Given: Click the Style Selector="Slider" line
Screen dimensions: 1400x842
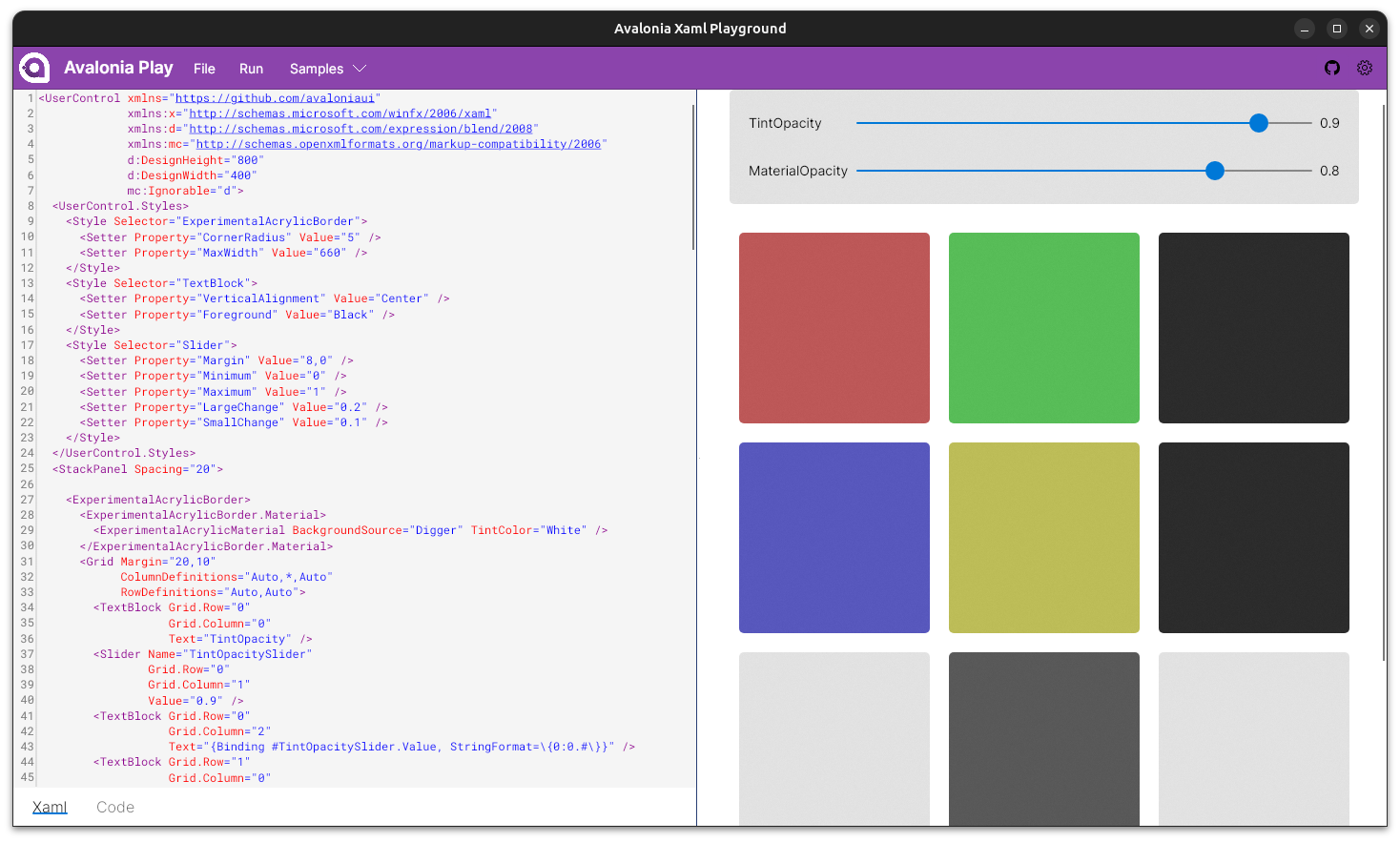Looking at the screenshot, I should click(x=152, y=345).
